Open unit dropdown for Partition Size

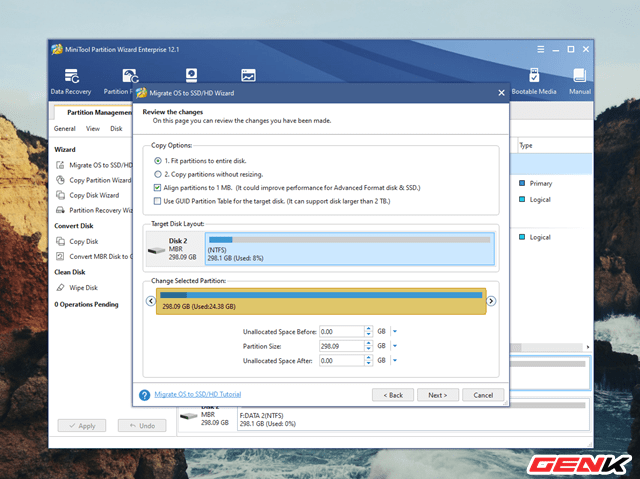pos(395,346)
